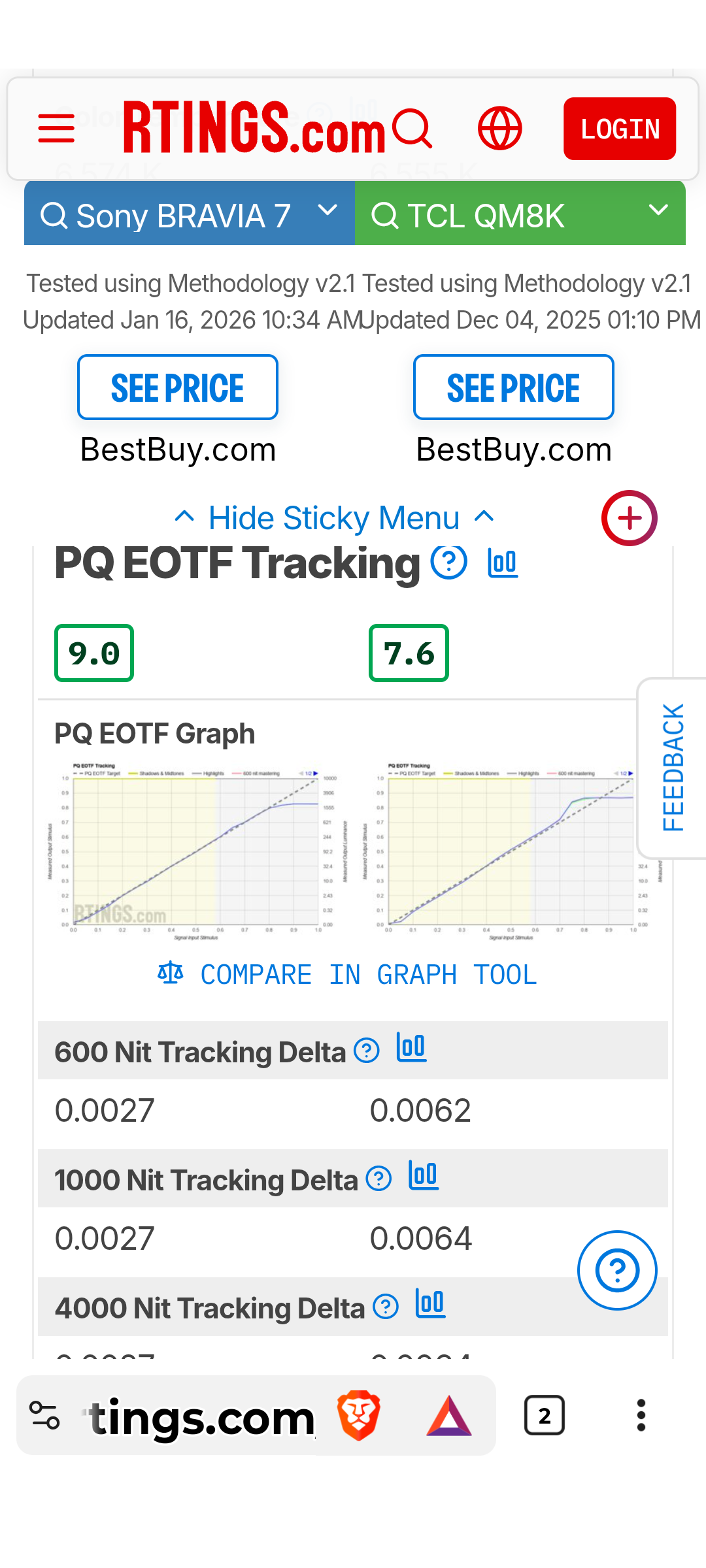Open the browser tab switcher

coord(544,1416)
